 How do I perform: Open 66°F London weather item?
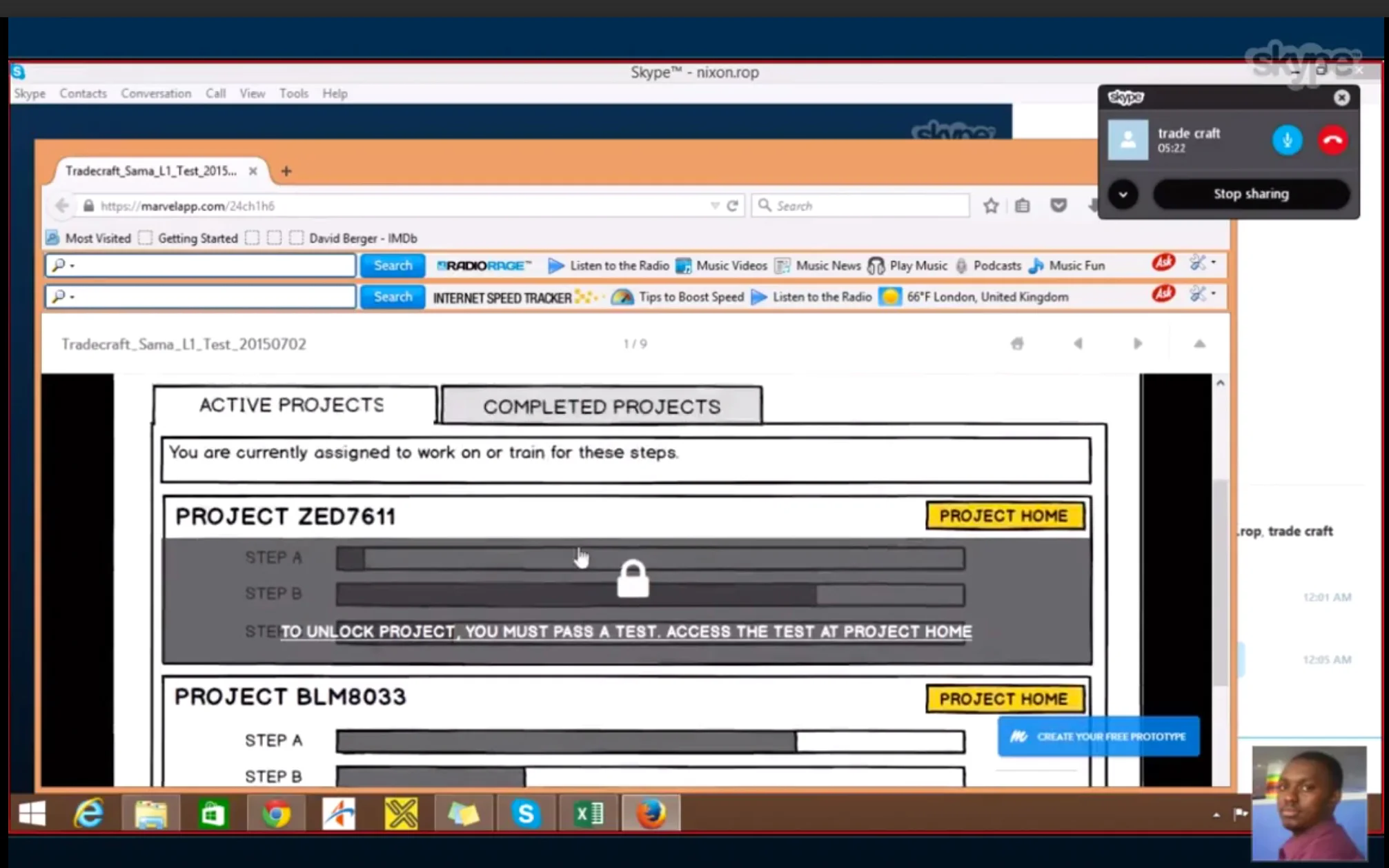point(974,297)
